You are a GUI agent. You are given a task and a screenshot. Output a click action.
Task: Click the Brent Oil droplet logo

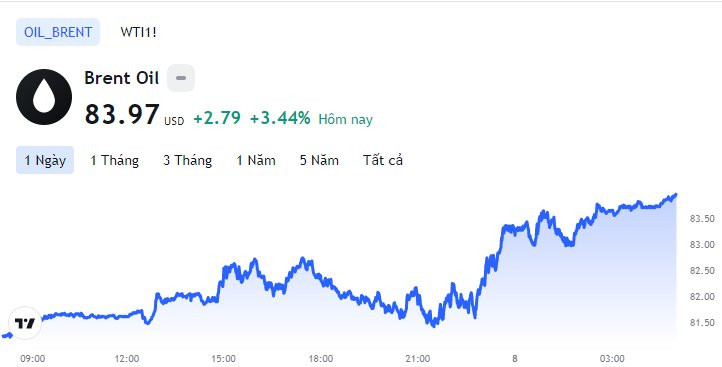pyautogui.click(x=44, y=97)
